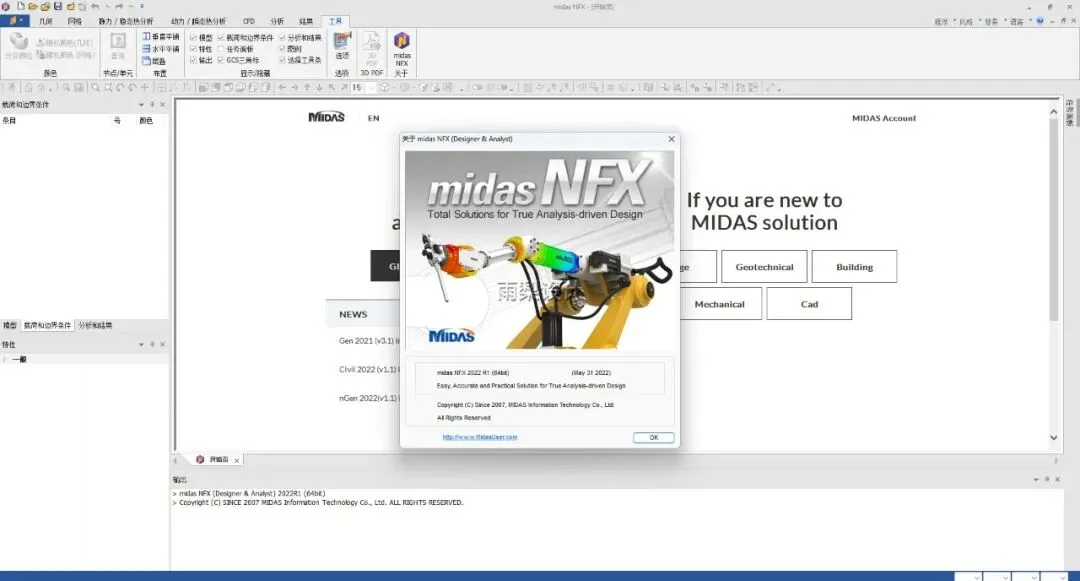Viewport: 1080px width, 581px height.
Task: Toggle the 分析和结果 checkbox
Action: click(282, 37)
